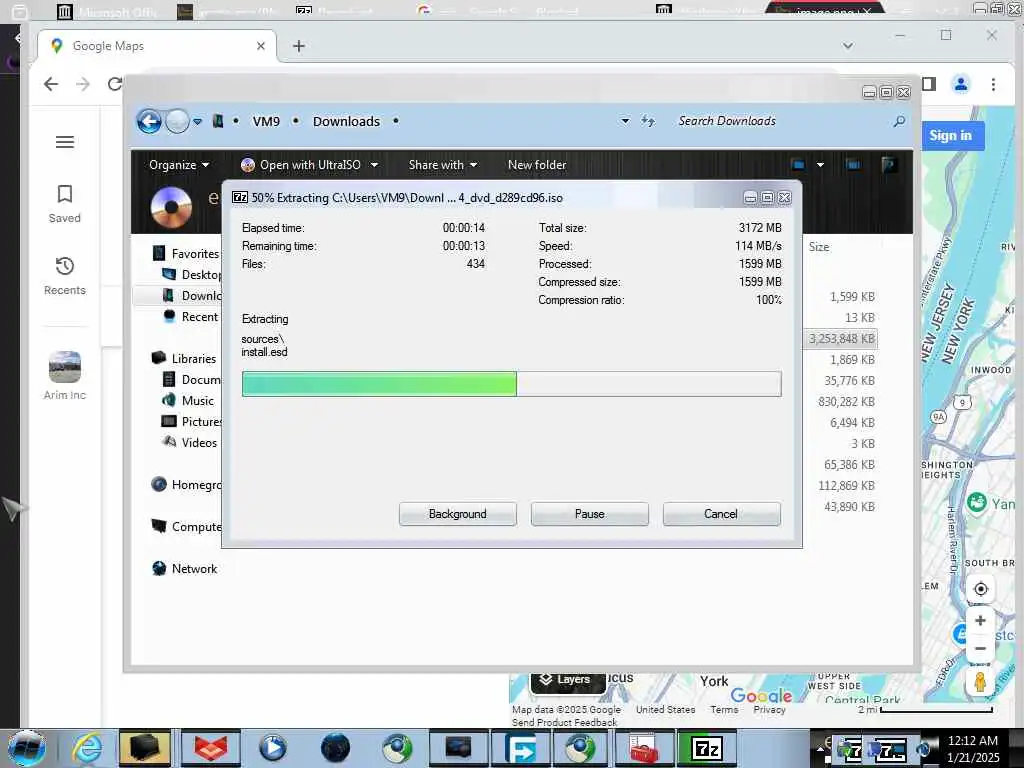
Task: Toggle the preview pane icon
Action: pos(853,165)
